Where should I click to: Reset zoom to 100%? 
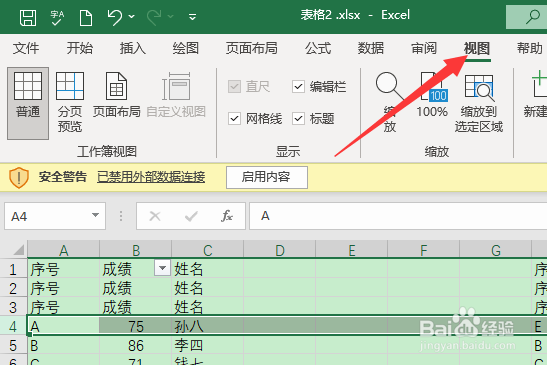coord(432,95)
